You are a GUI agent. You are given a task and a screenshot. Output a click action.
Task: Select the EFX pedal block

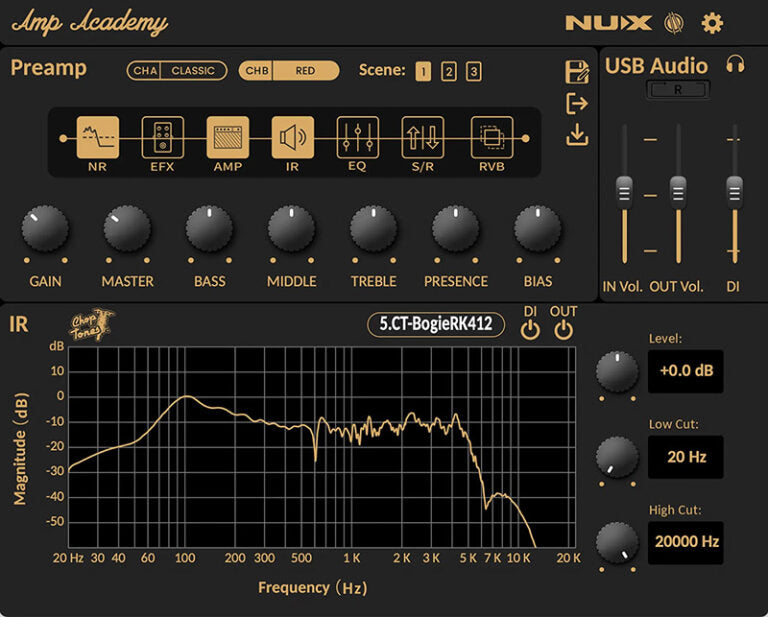tap(163, 137)
